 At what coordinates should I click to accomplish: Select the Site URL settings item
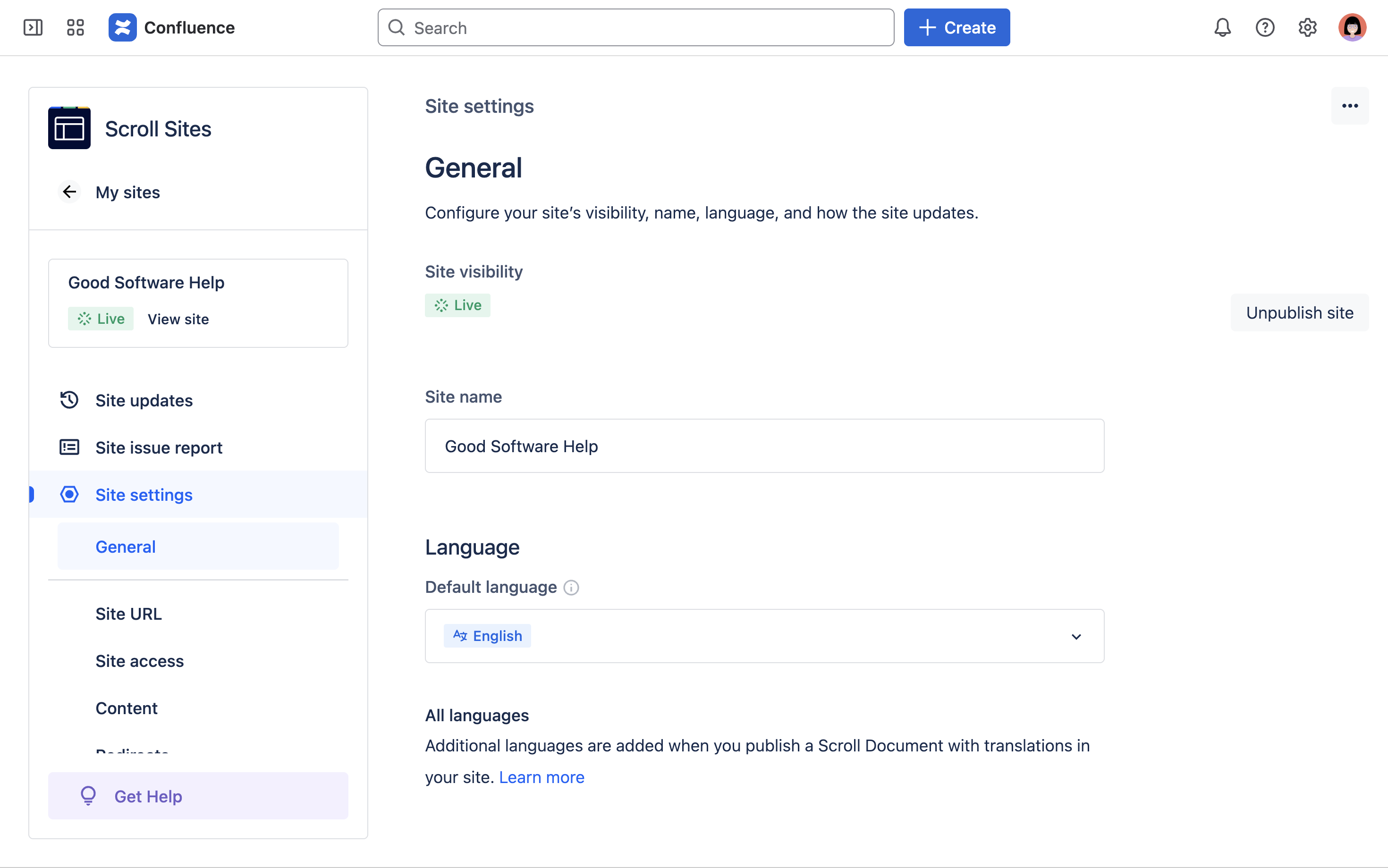(128, 614)
